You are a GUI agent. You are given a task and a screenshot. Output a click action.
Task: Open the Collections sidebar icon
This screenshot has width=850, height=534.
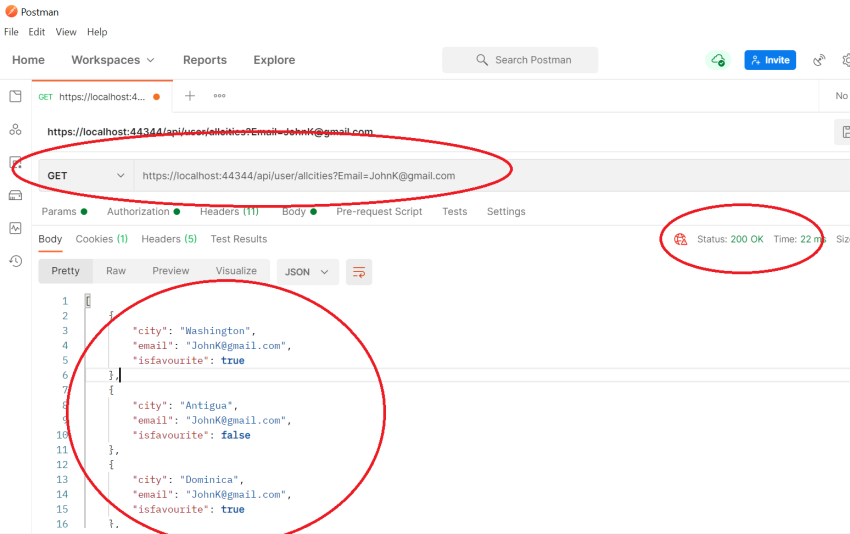pos(15,96)
